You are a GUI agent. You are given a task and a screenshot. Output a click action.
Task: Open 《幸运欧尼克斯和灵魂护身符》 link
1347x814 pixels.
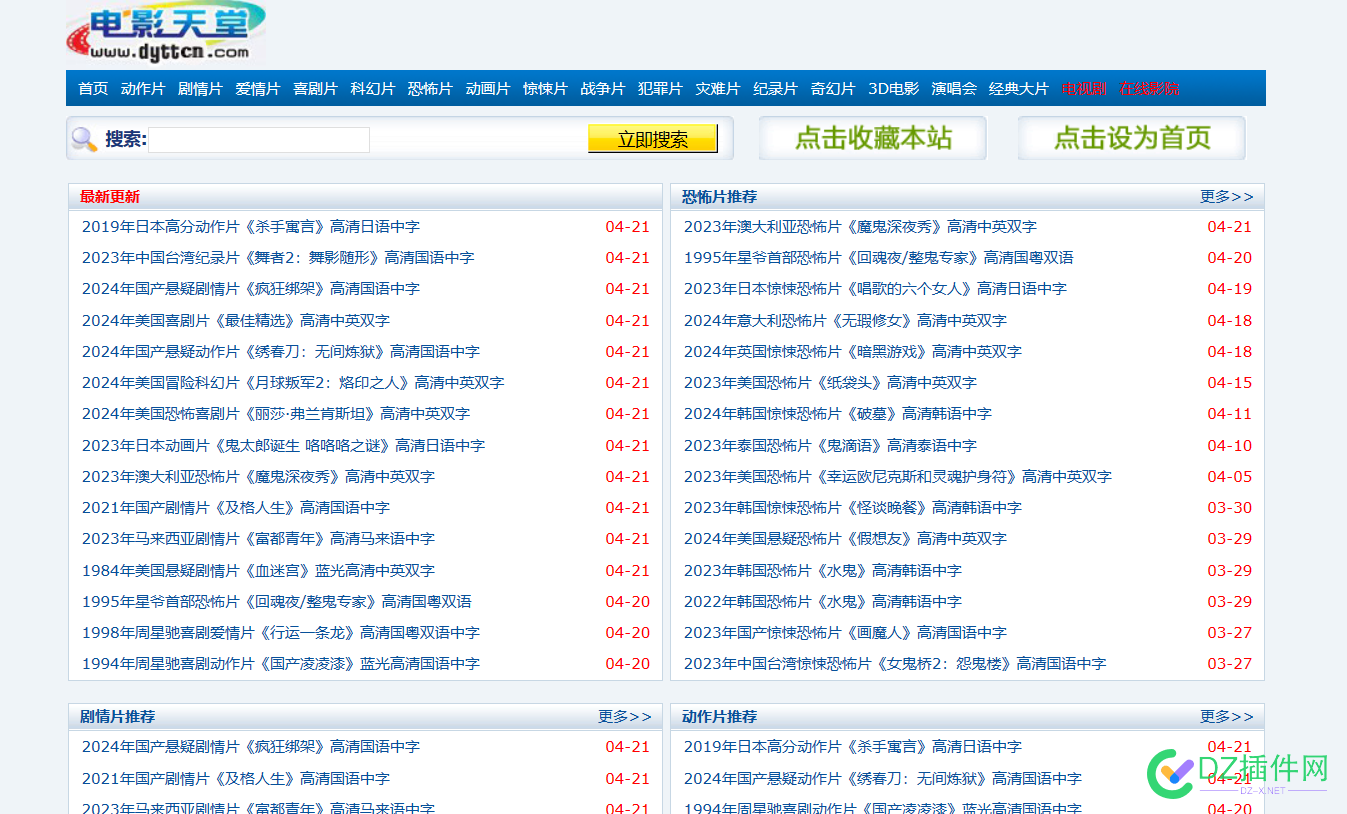point(898,477)
